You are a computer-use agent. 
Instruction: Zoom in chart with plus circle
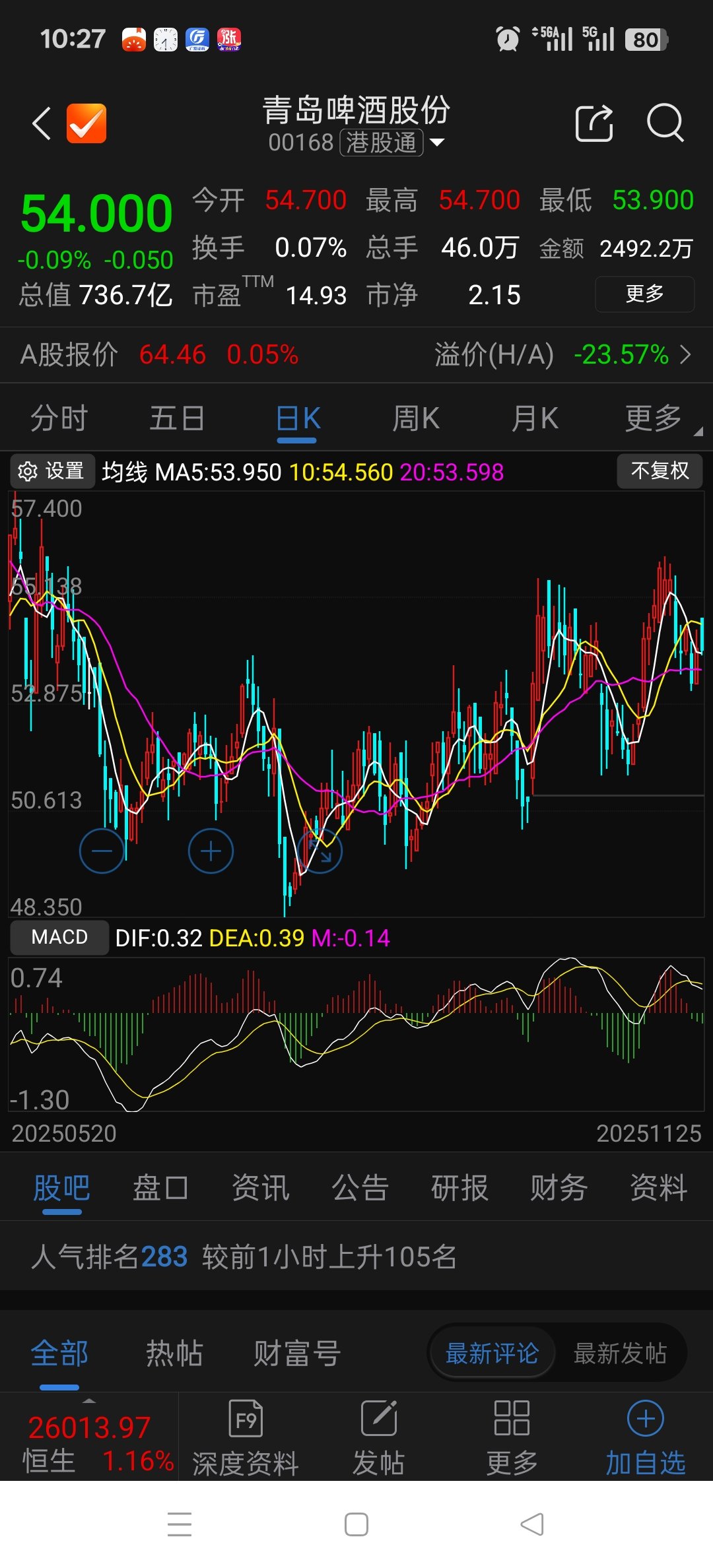(211, 851)
